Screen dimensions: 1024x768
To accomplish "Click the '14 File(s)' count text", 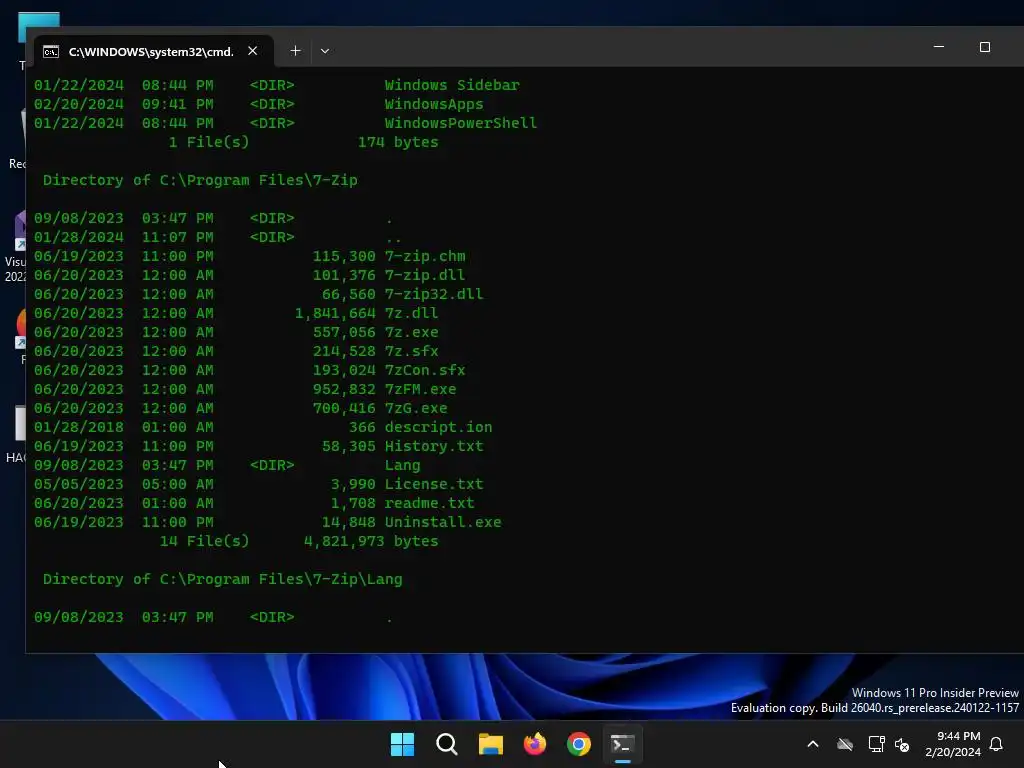I will (x=204, y=541).
